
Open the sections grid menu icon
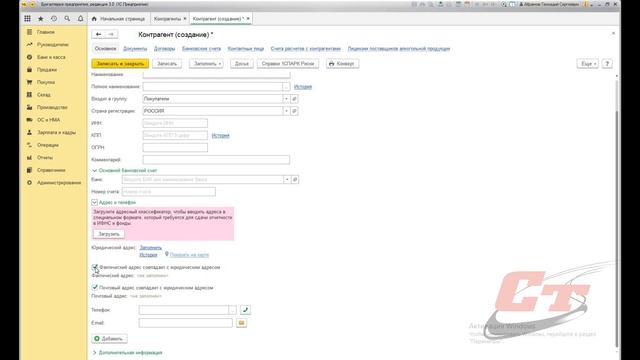pyautogui.click(x=27, y=18)
